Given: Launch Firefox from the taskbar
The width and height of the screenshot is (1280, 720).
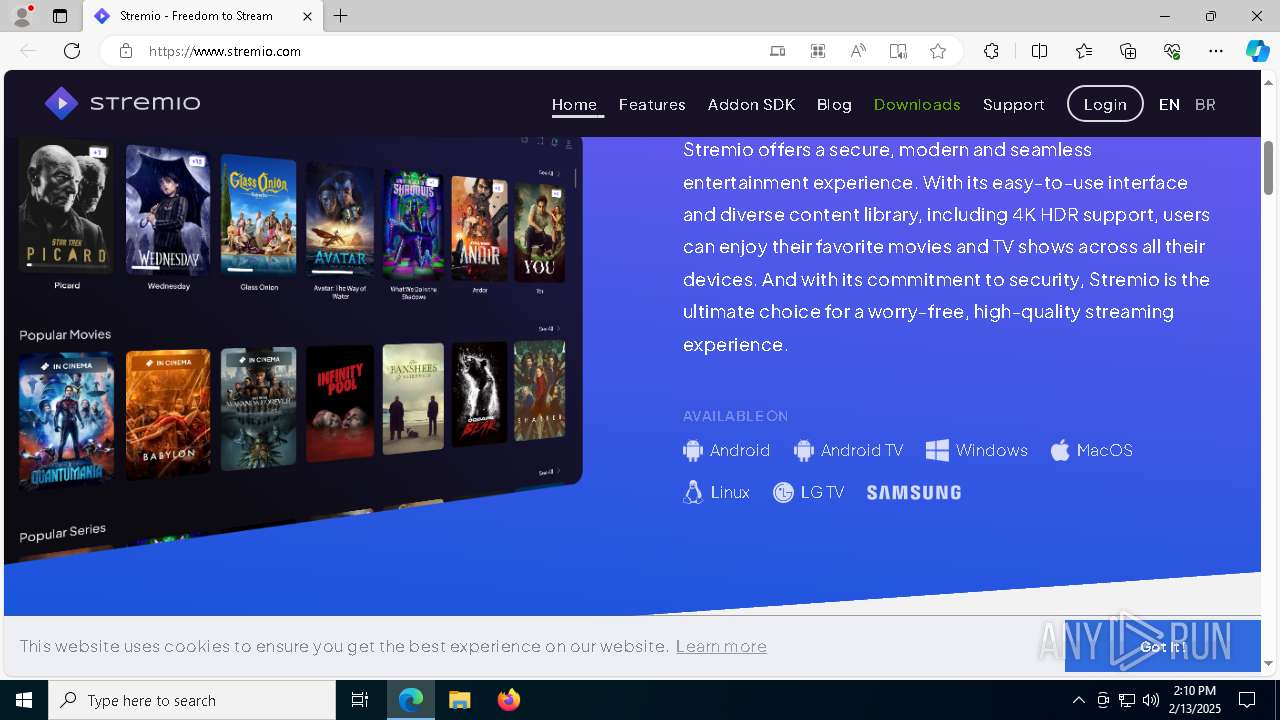Looking at the screenshot, I should (509, 700).
